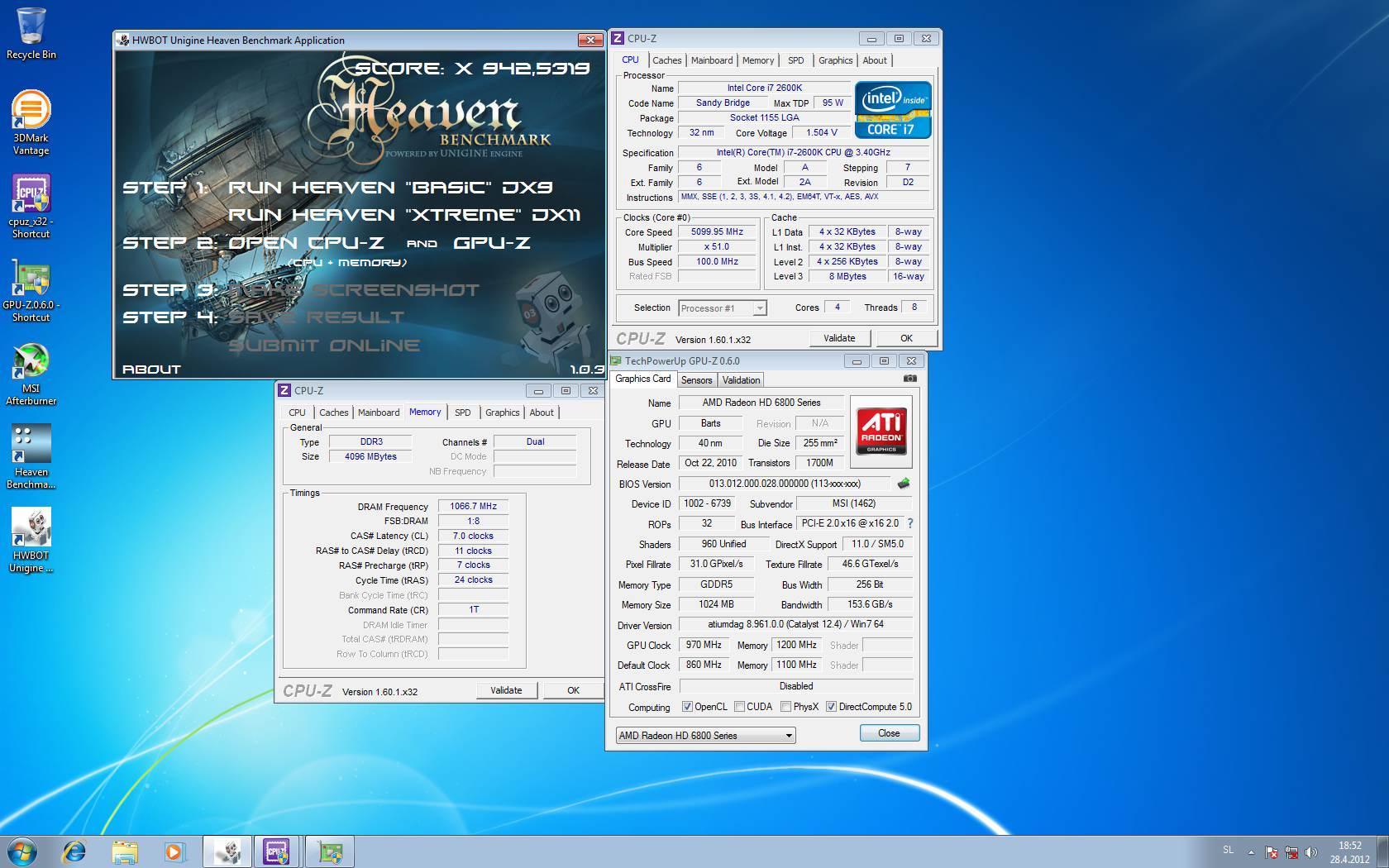The height and width of the screenshot is (868, 1389).
Task: Select the cpuz_x32 shortcut icon
Action: tap(31, 206)
